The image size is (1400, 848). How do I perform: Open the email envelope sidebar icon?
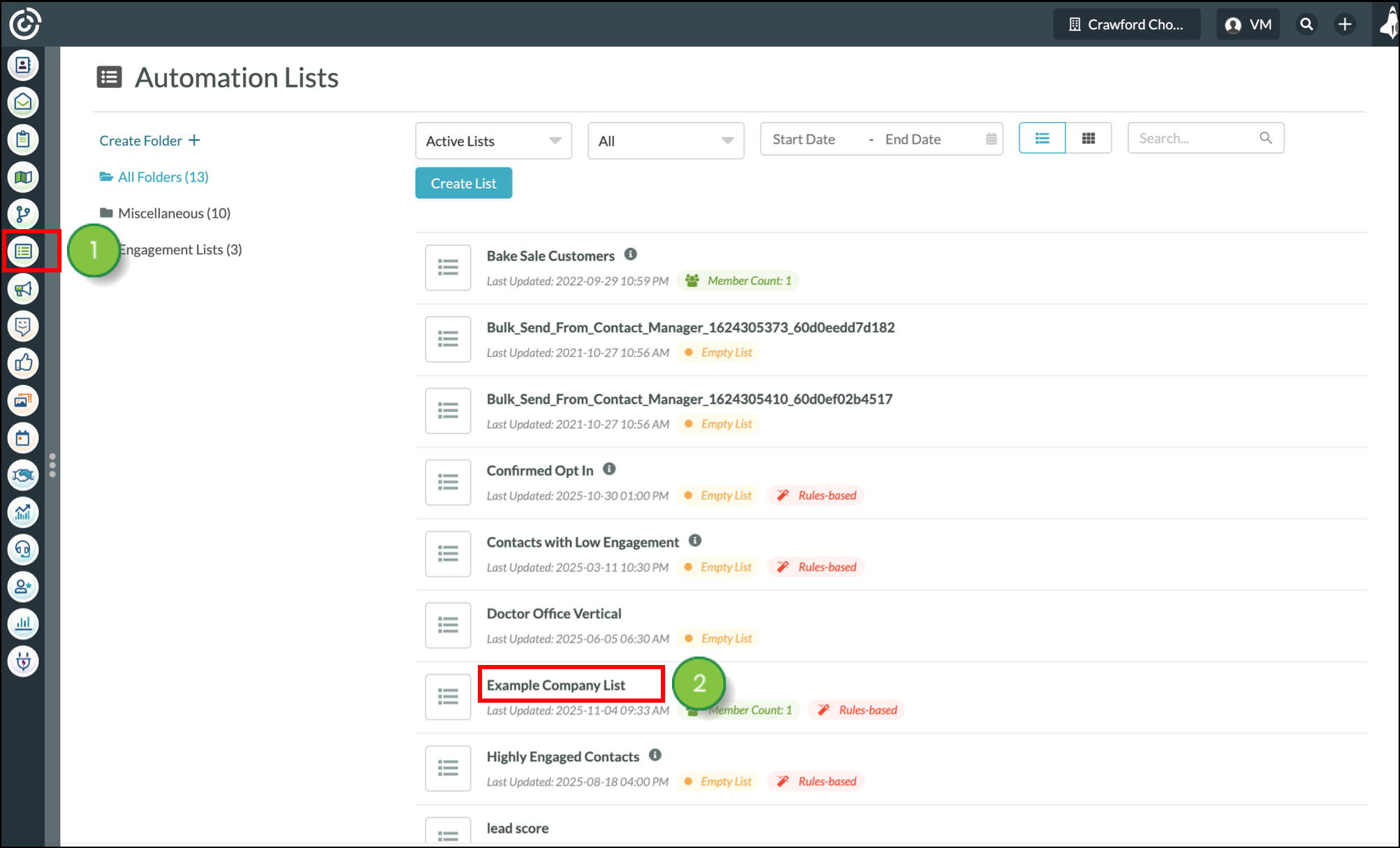click(23, 103)
